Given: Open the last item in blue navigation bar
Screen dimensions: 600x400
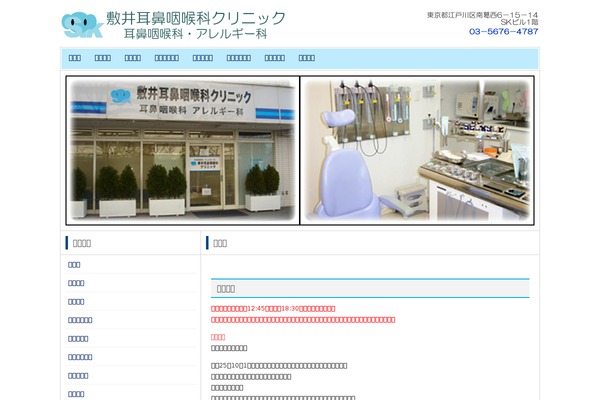Looking at the screenshot, I should tap(307, 58).
